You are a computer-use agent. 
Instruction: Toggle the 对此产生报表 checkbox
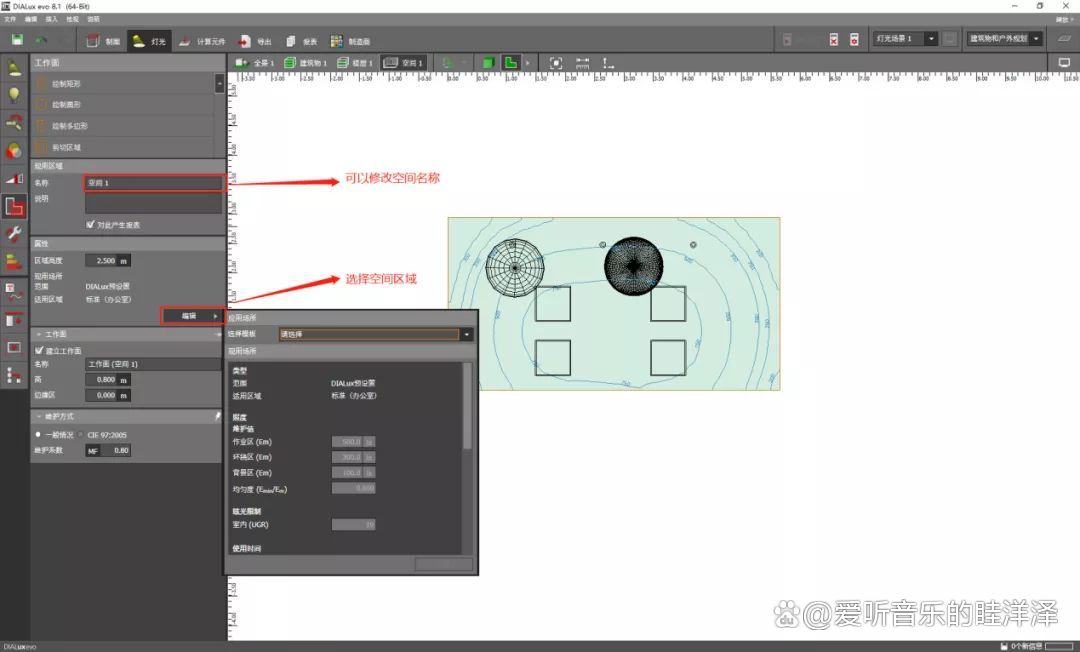pos(90,224)
